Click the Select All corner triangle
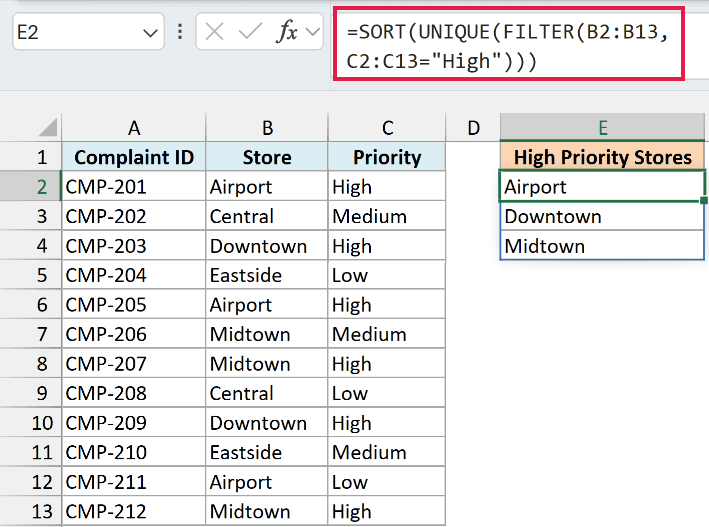The height and width of the screenshot is (527, 709). click(x=47, y=127)
